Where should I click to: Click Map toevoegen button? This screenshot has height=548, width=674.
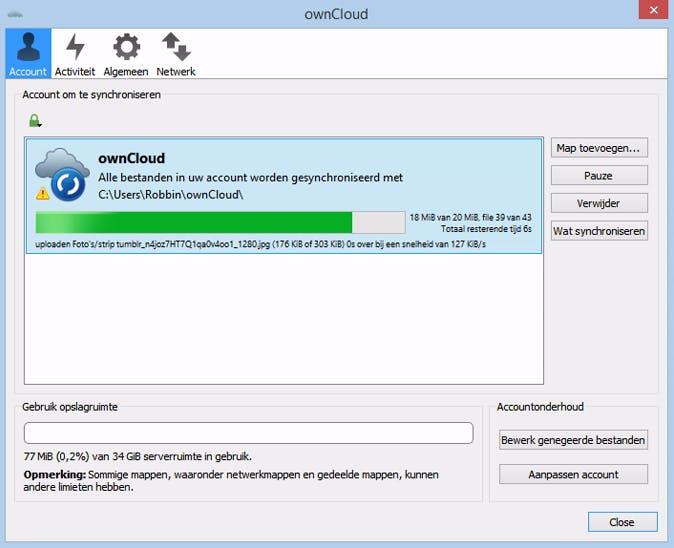599,148
